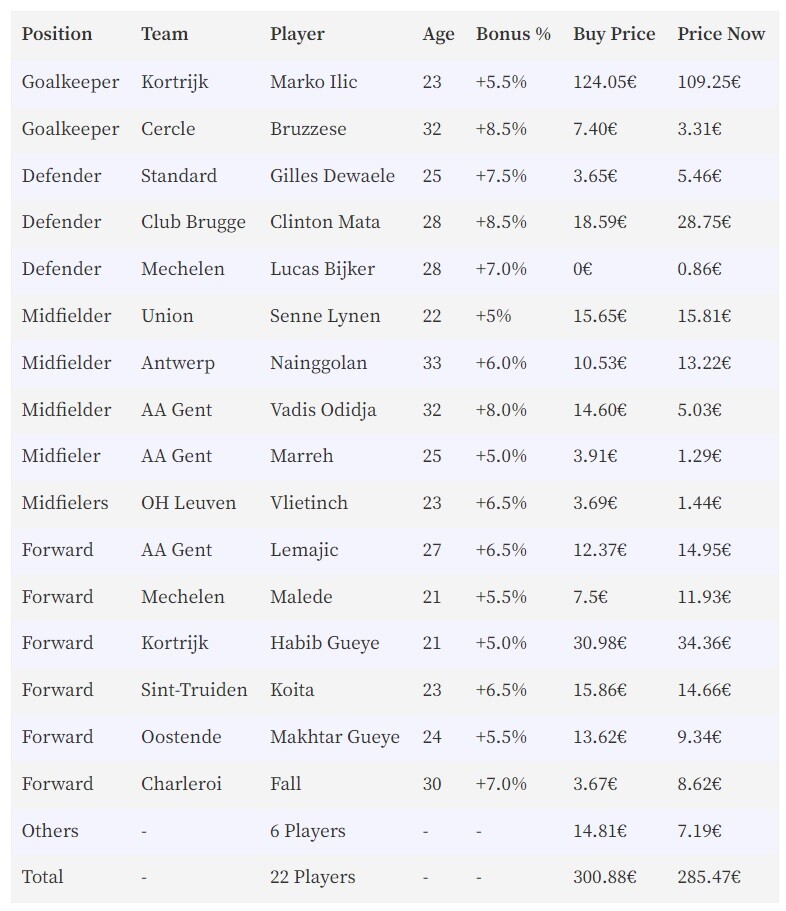This screenshot has width=786, height=911.
Task: Select the 124.05€ buy price cell
Action: tap(605, 82)
